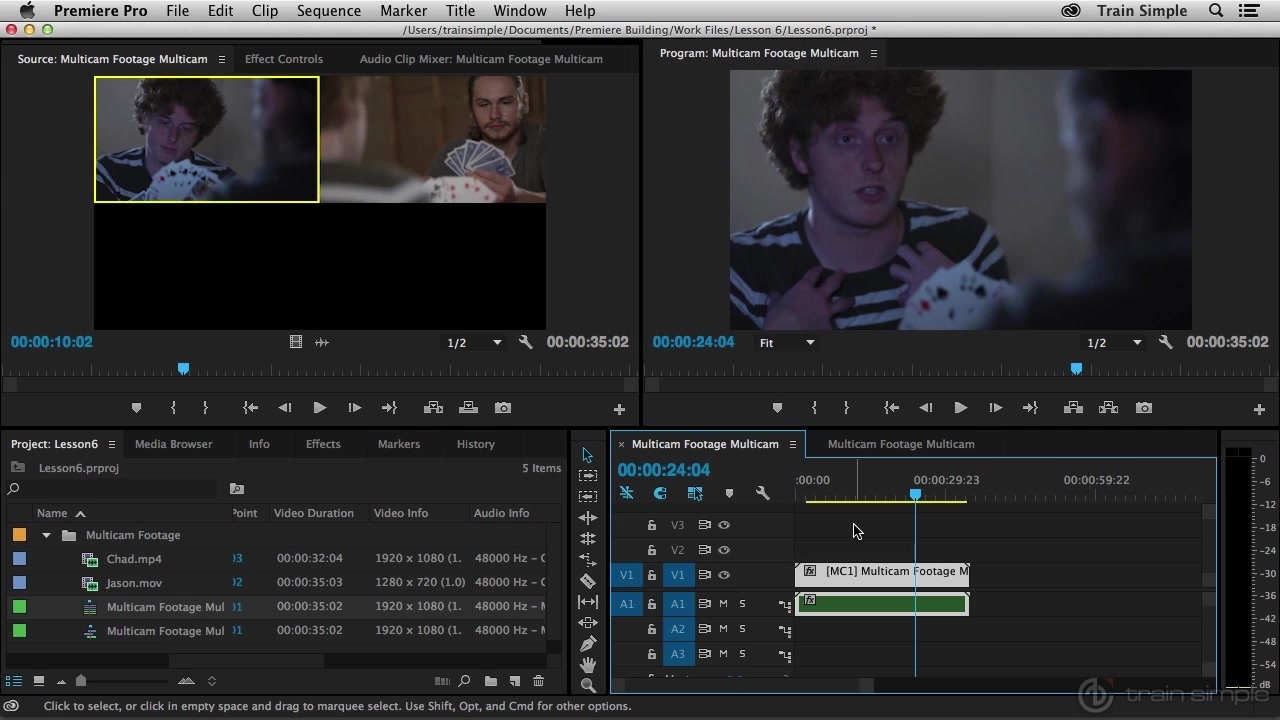Collapse Multicam Footage bin triangle
The height and width of the screenshot is (720, 1280).
click(x=46, y=535)
